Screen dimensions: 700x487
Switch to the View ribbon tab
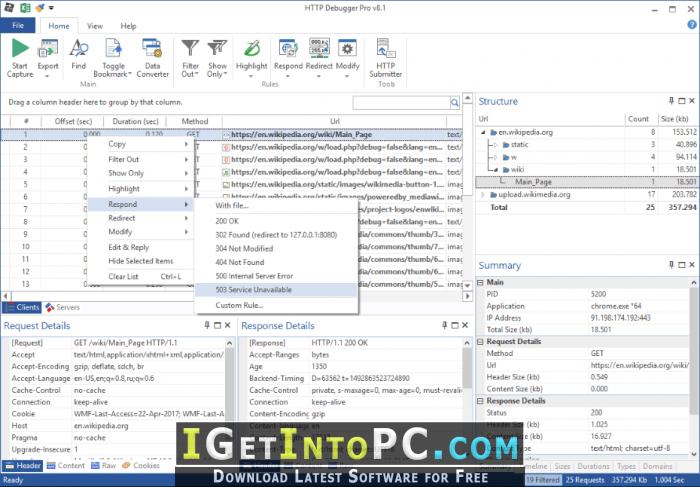[95, 26]
